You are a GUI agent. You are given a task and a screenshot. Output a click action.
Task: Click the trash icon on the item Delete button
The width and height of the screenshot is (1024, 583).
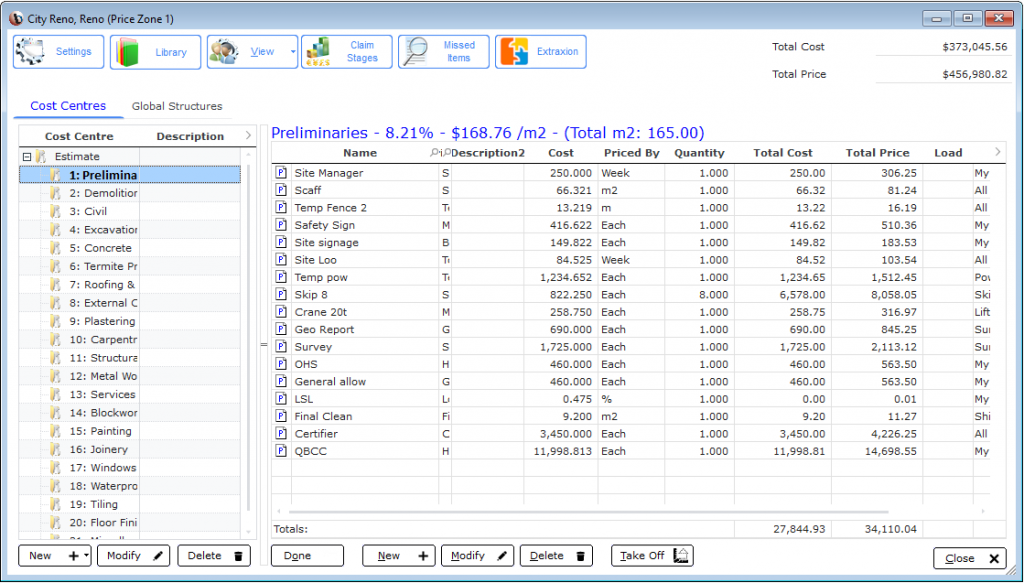pyautogui.click(x=582, y=555)
